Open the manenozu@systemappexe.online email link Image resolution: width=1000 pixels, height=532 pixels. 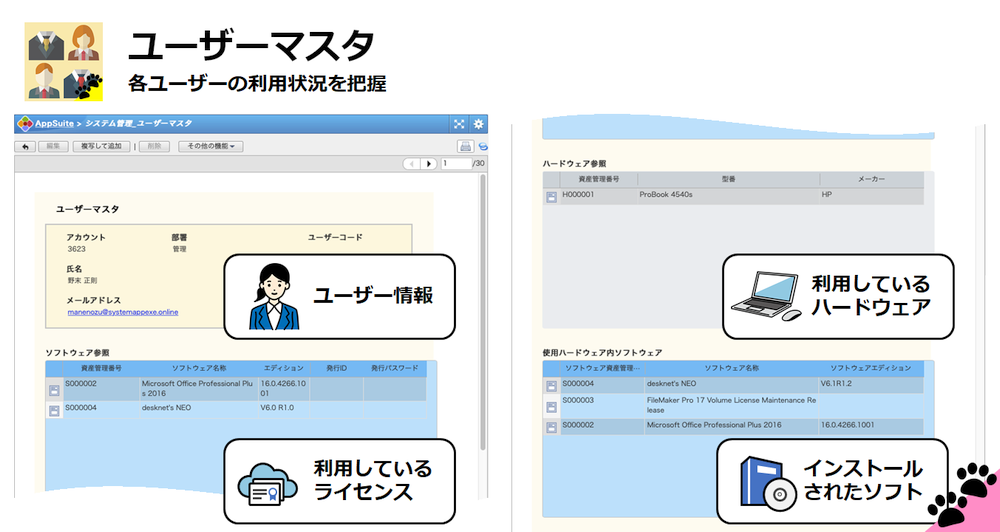[122, 311]
